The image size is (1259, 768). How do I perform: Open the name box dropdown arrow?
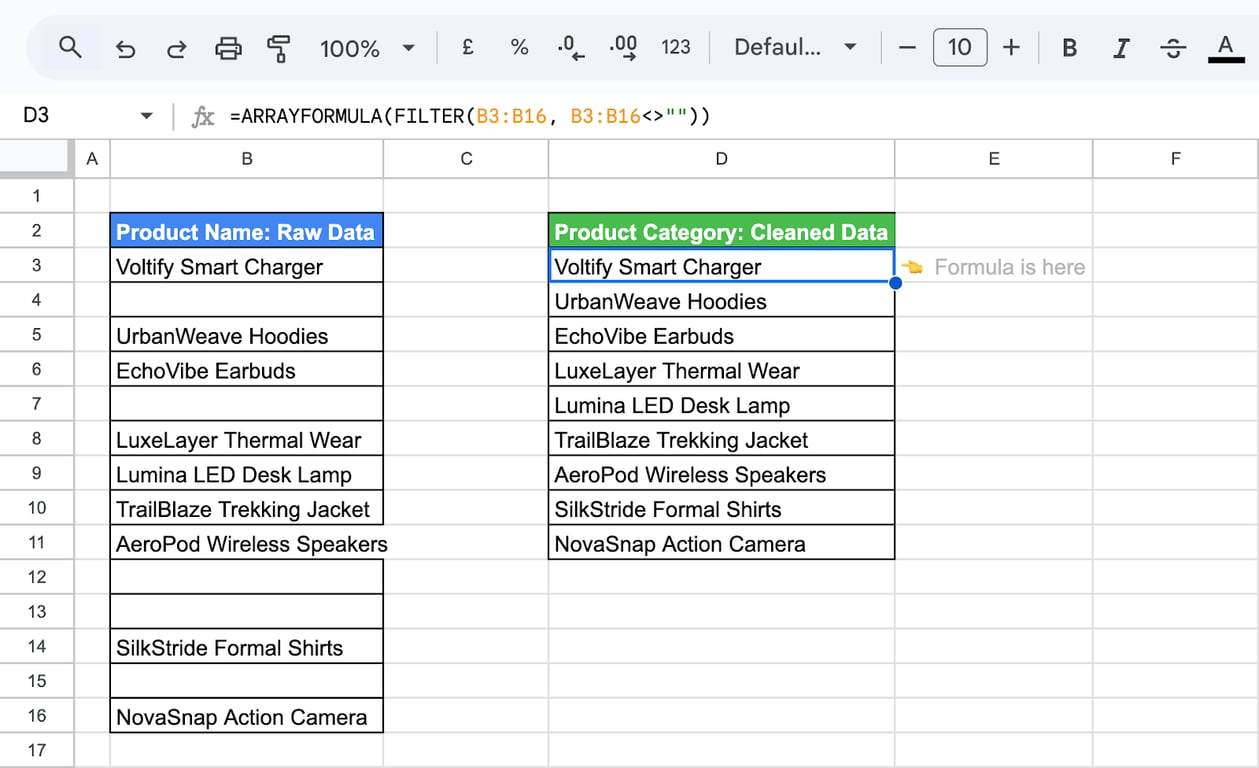(147, 116)
